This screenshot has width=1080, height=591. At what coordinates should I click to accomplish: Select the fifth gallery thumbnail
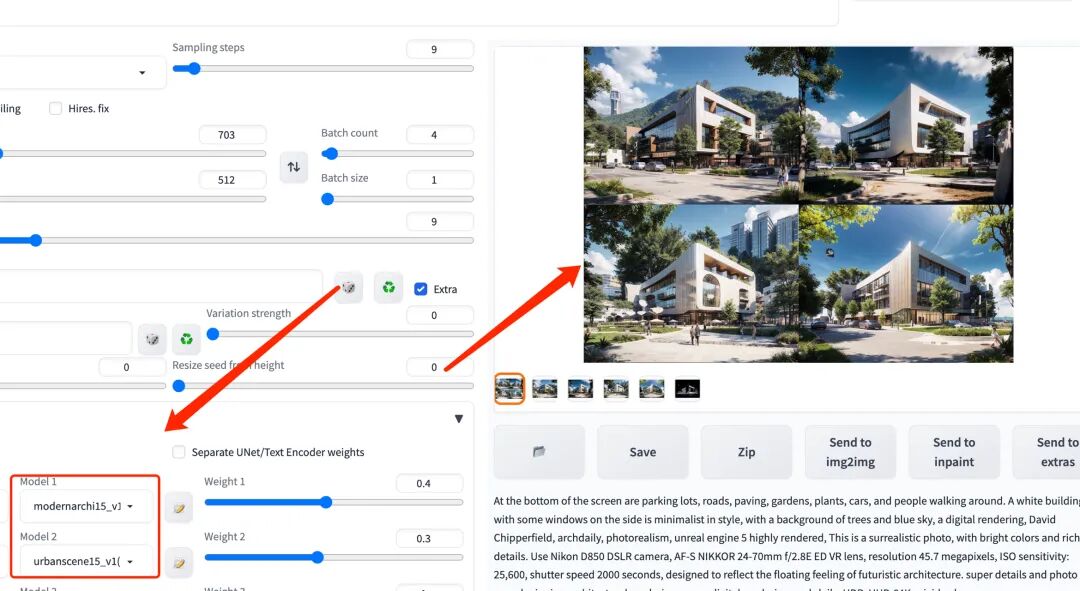click(652, 389)
